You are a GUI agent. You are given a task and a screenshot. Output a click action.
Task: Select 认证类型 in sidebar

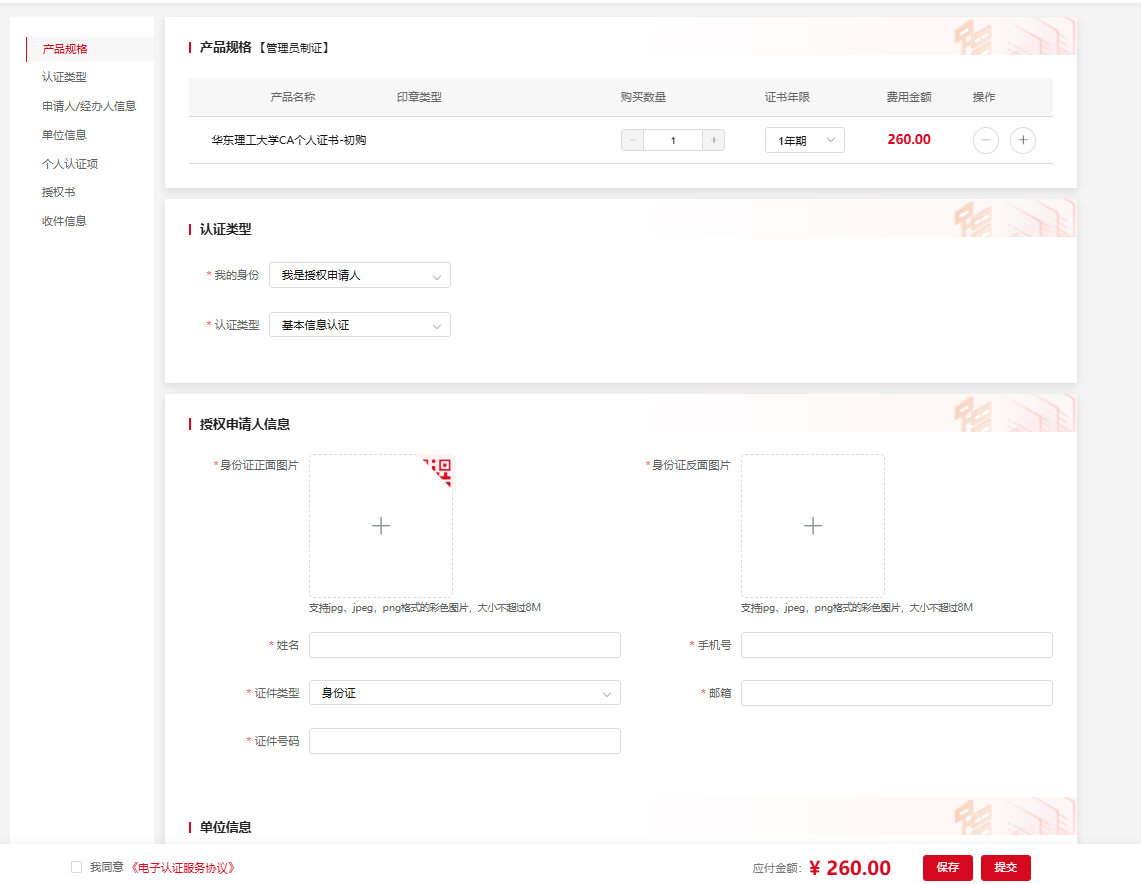[x=64, y=77]
